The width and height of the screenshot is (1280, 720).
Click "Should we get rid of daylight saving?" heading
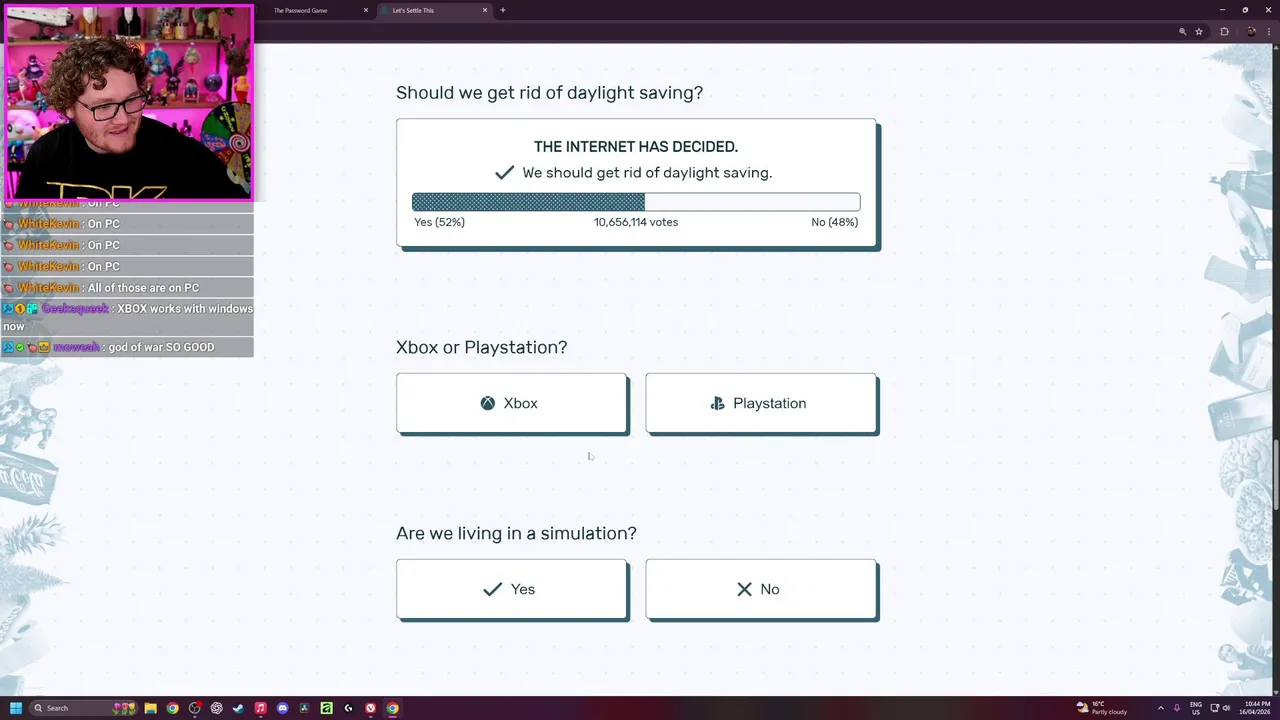(x=549, y=92)
